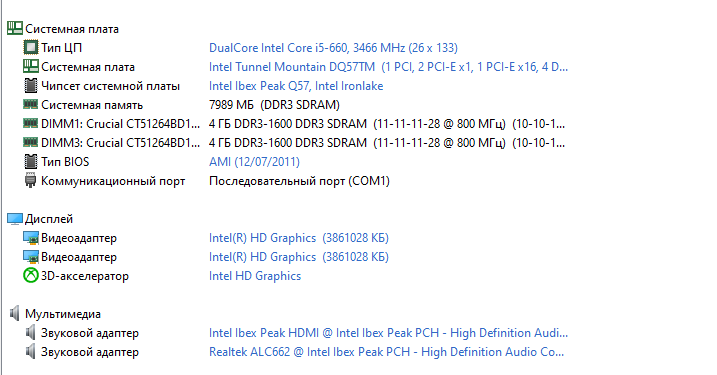Click the CPU chip icon beside Тип ЦП
This screenshot has width=717, height=375.
[31, 48]
